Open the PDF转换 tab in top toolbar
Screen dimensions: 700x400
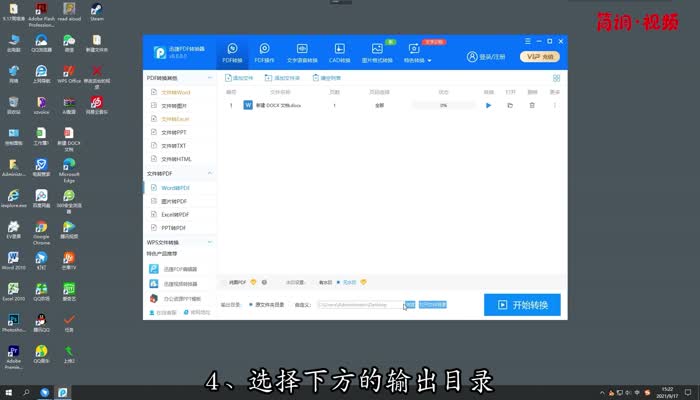click(x=232, y=53)
